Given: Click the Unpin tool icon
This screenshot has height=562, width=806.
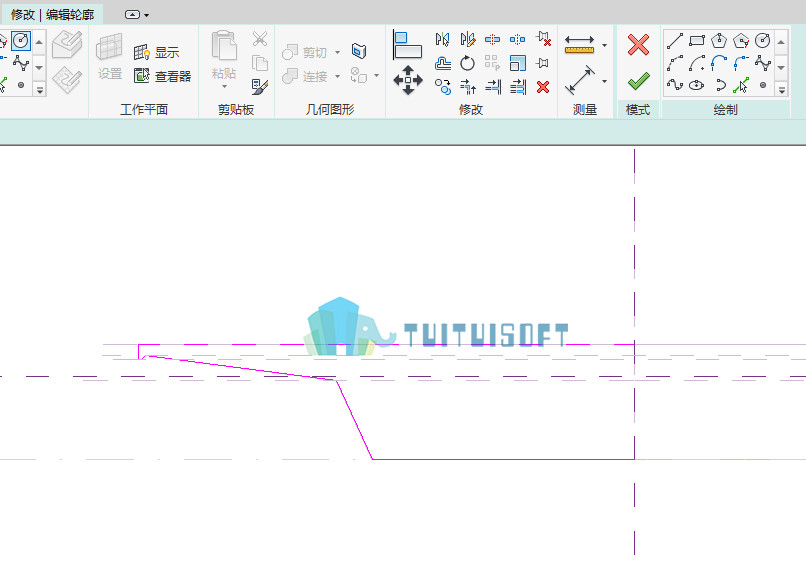Looking at the screenshot, I should click(543, 39).
